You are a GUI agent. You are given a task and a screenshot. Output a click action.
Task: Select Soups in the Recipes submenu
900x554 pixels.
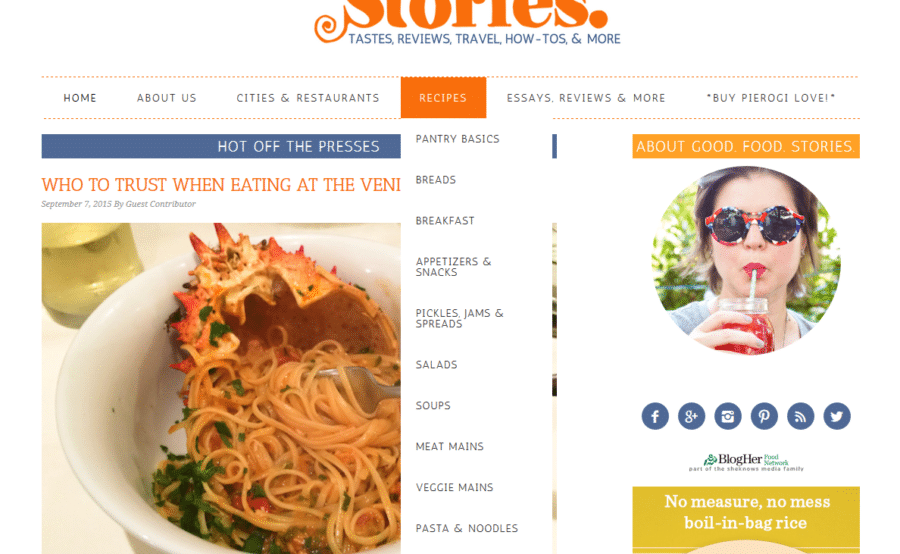(x=433, y=405)
